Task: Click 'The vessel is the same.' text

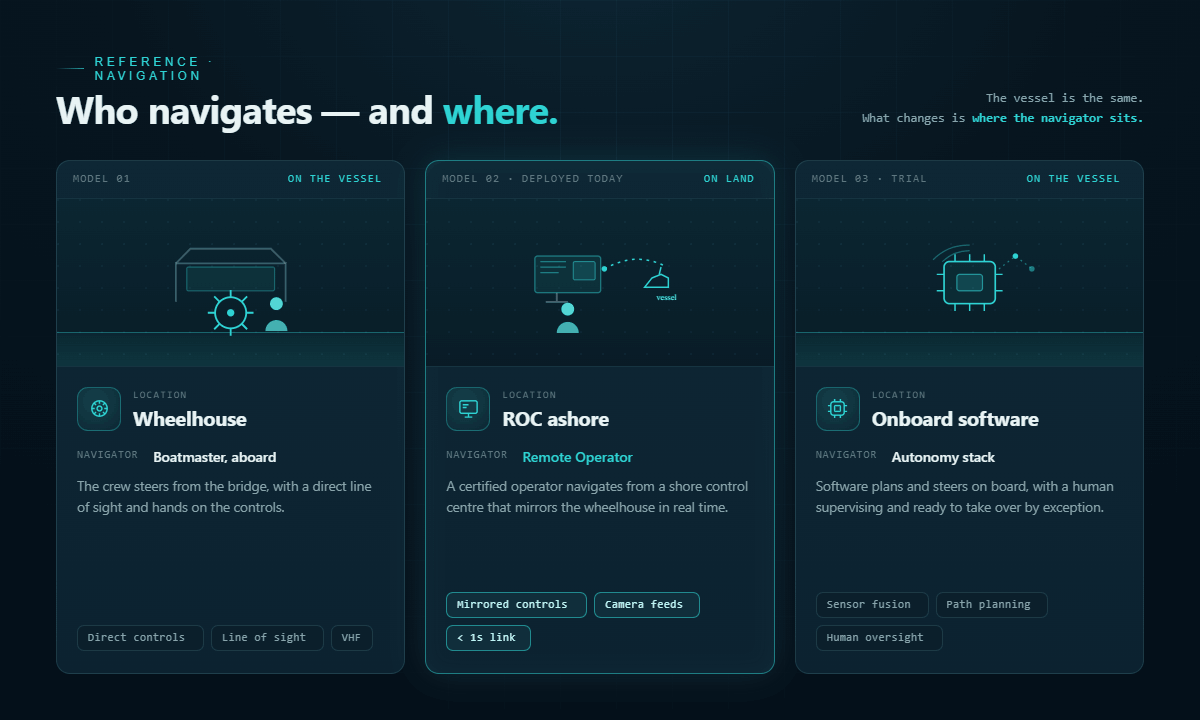Action: click(1064, 98)
